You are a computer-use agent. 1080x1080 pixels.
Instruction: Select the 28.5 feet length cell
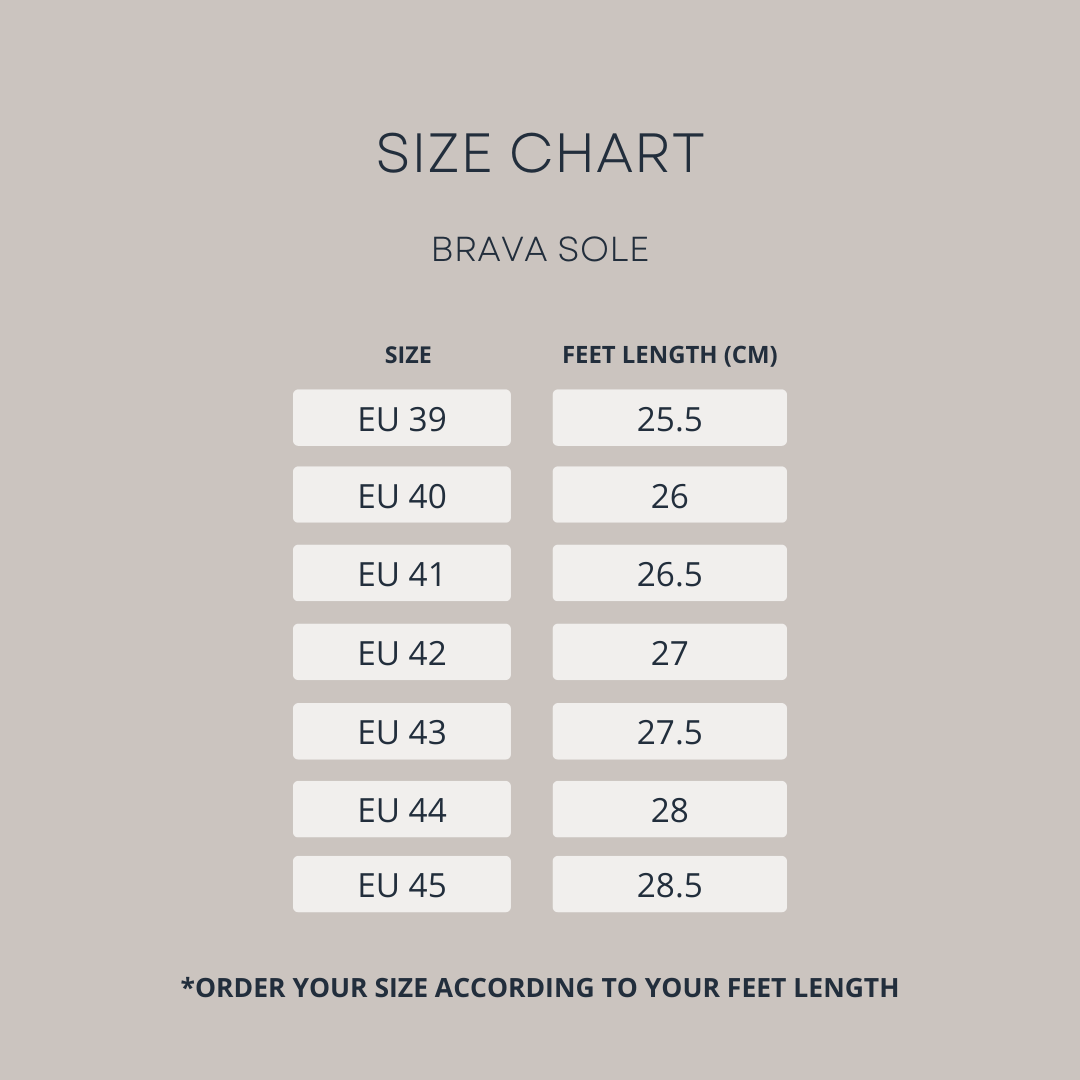[670, 884]
